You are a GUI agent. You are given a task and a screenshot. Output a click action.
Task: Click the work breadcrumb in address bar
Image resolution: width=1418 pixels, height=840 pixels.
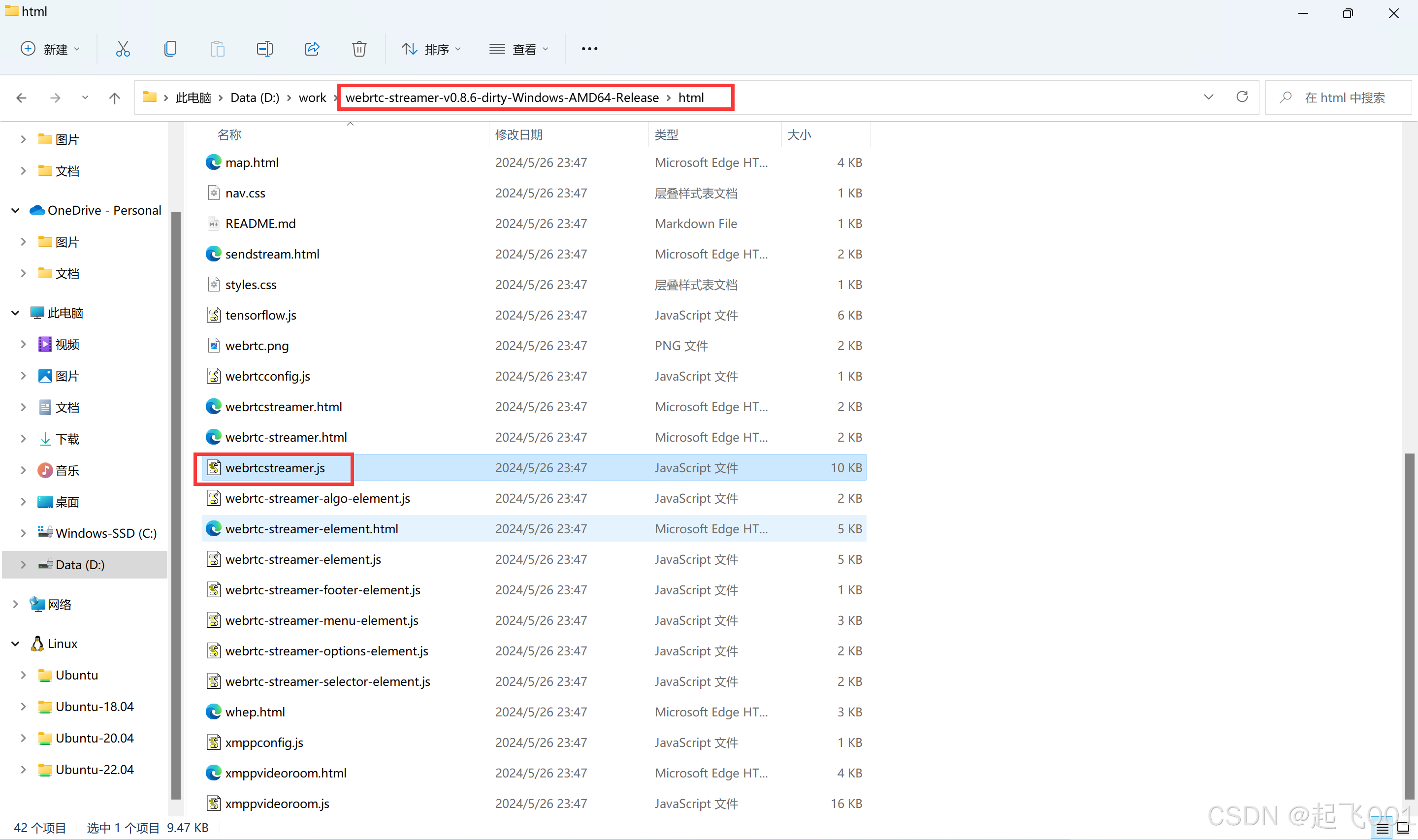[312, 98]
